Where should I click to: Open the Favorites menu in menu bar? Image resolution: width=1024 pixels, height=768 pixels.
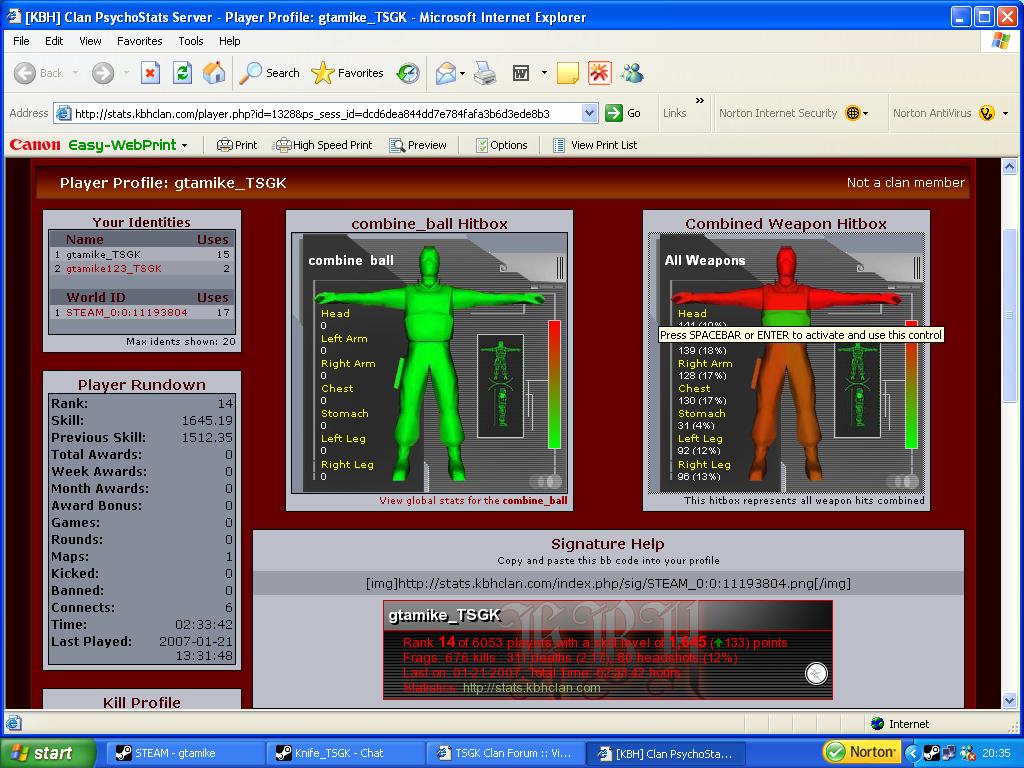click(x=139, y=41)
